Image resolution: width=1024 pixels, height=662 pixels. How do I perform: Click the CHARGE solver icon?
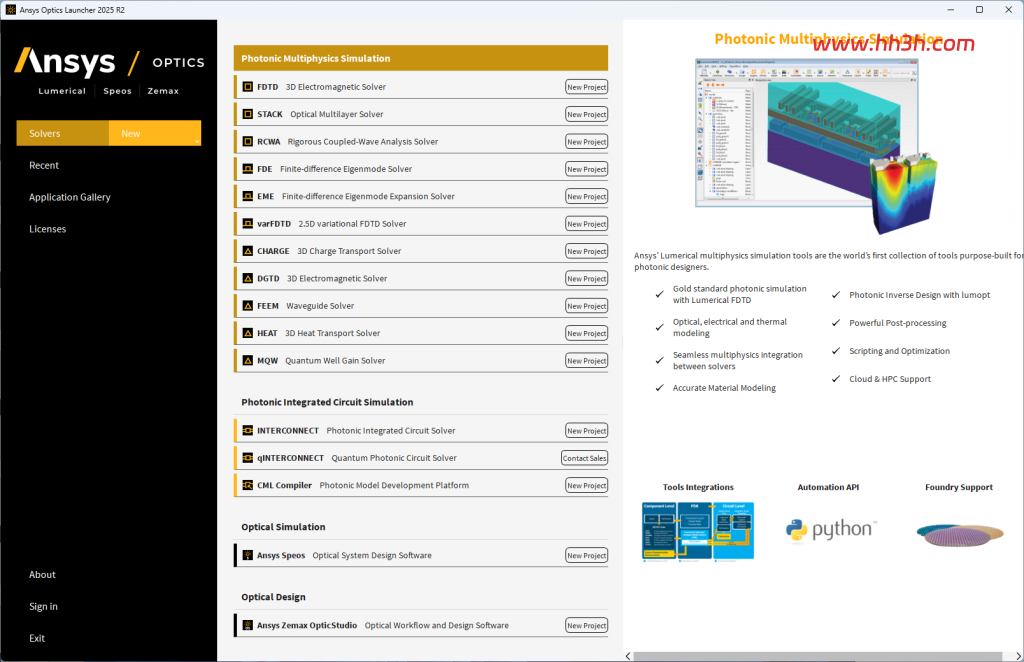248,251
